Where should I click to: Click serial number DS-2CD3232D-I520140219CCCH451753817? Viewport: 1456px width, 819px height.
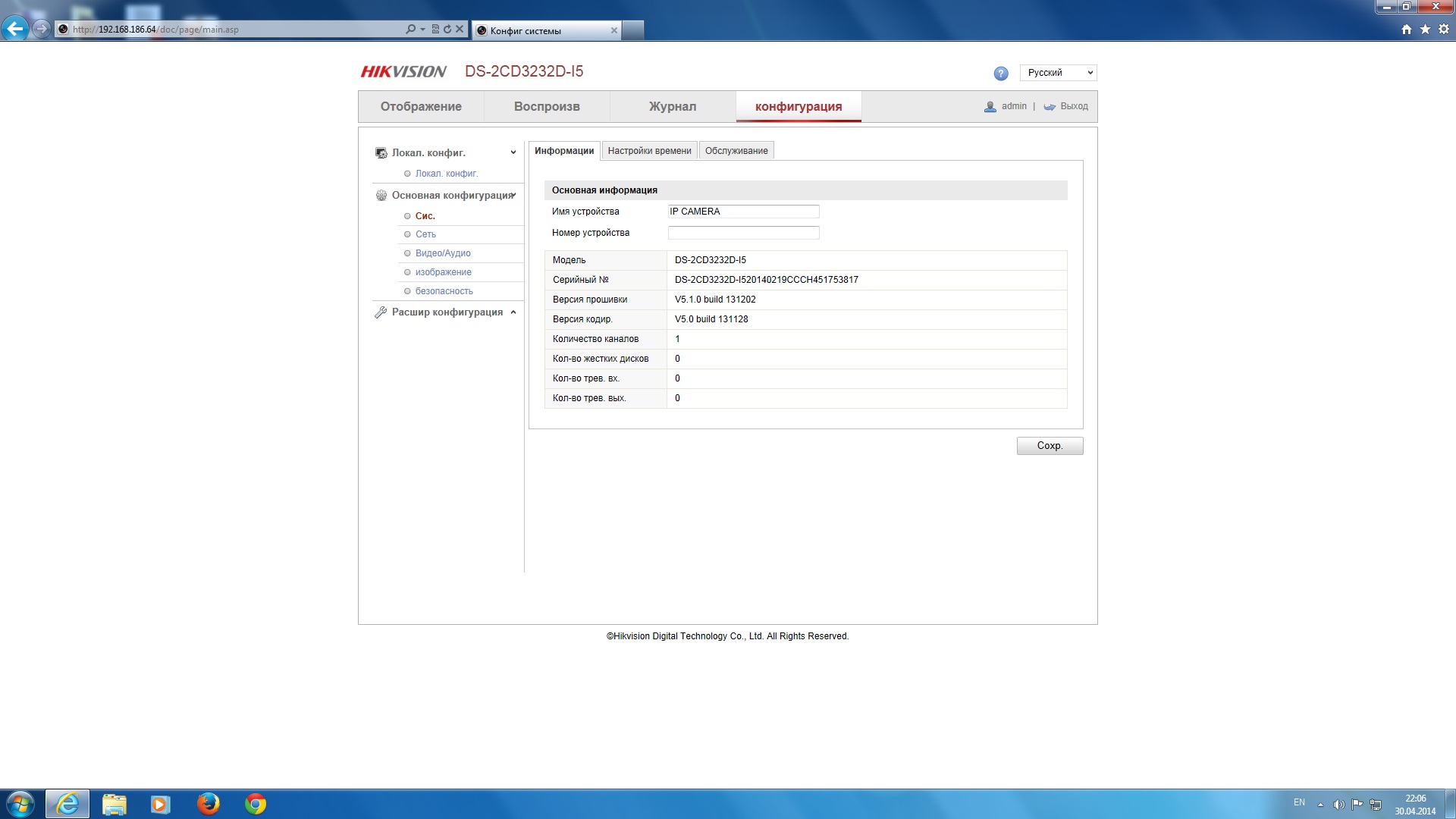[x=767, y=280]
